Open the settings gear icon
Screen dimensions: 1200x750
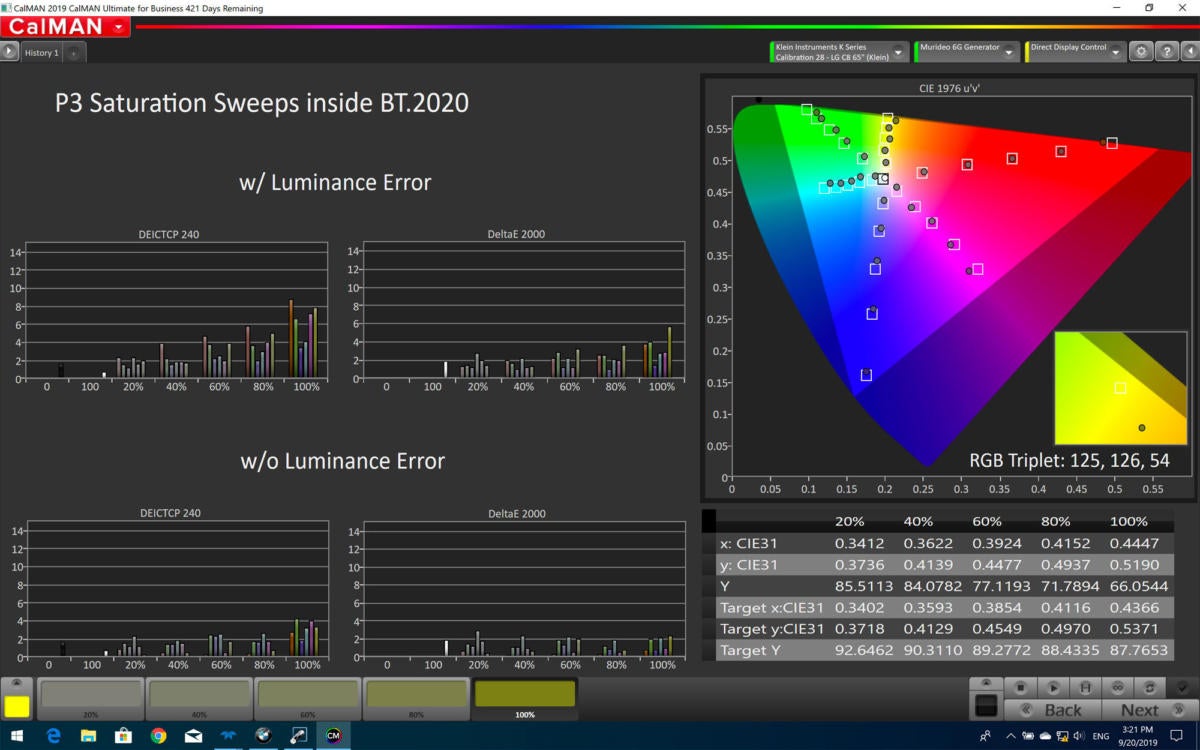pos(1141,52)
